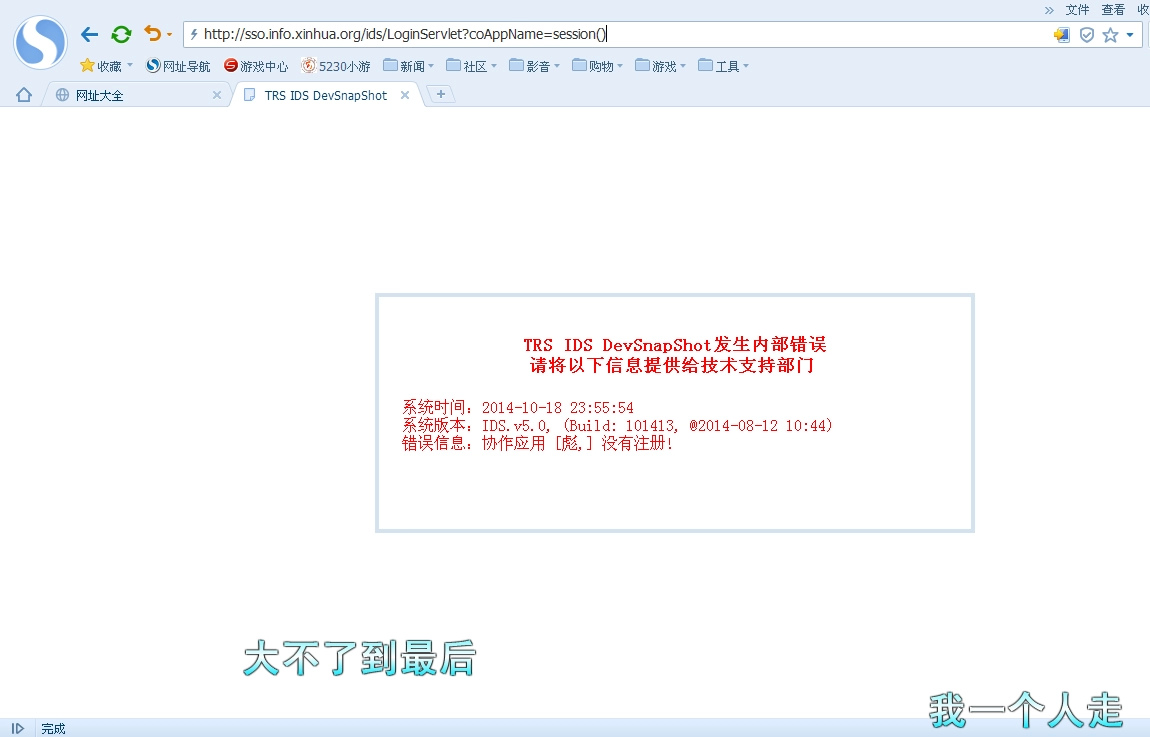Click the 错误信息 line '没有注册!'
The height and width of the screenshot is (737, 1150).
(x=538, y=443)
